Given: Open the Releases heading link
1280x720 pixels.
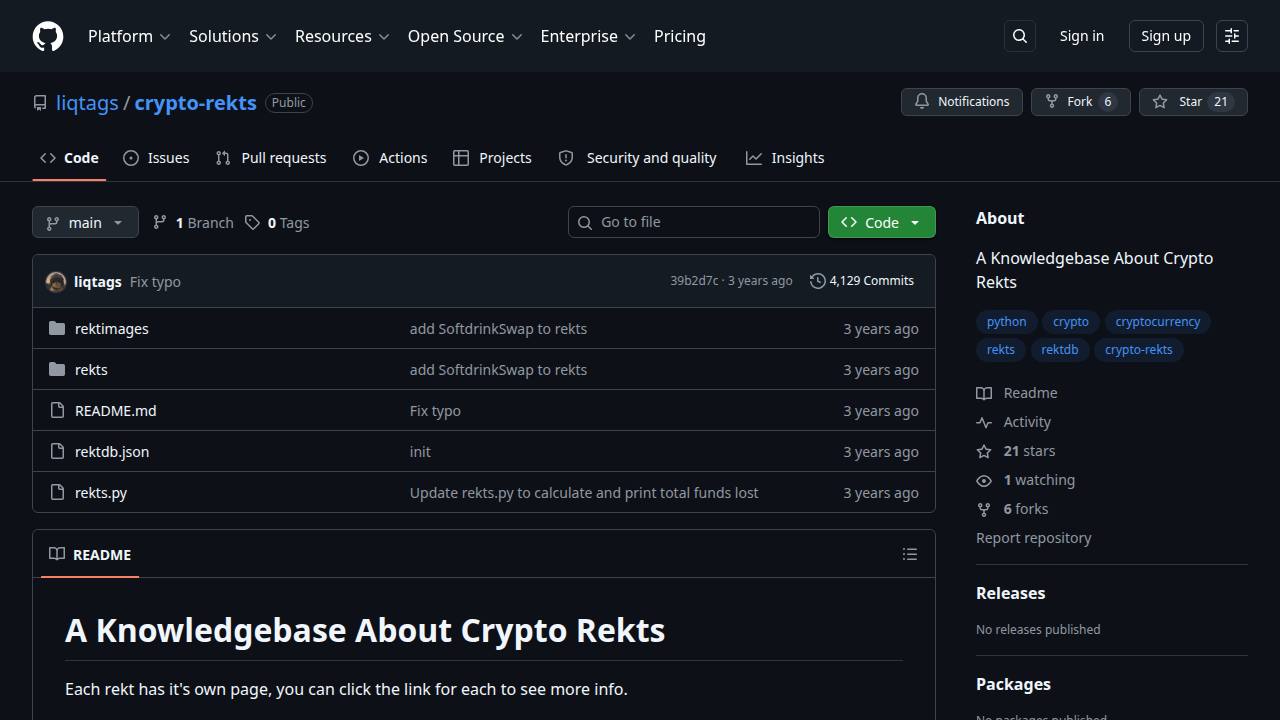Looking at the screenshot, I should [1011, 593].
